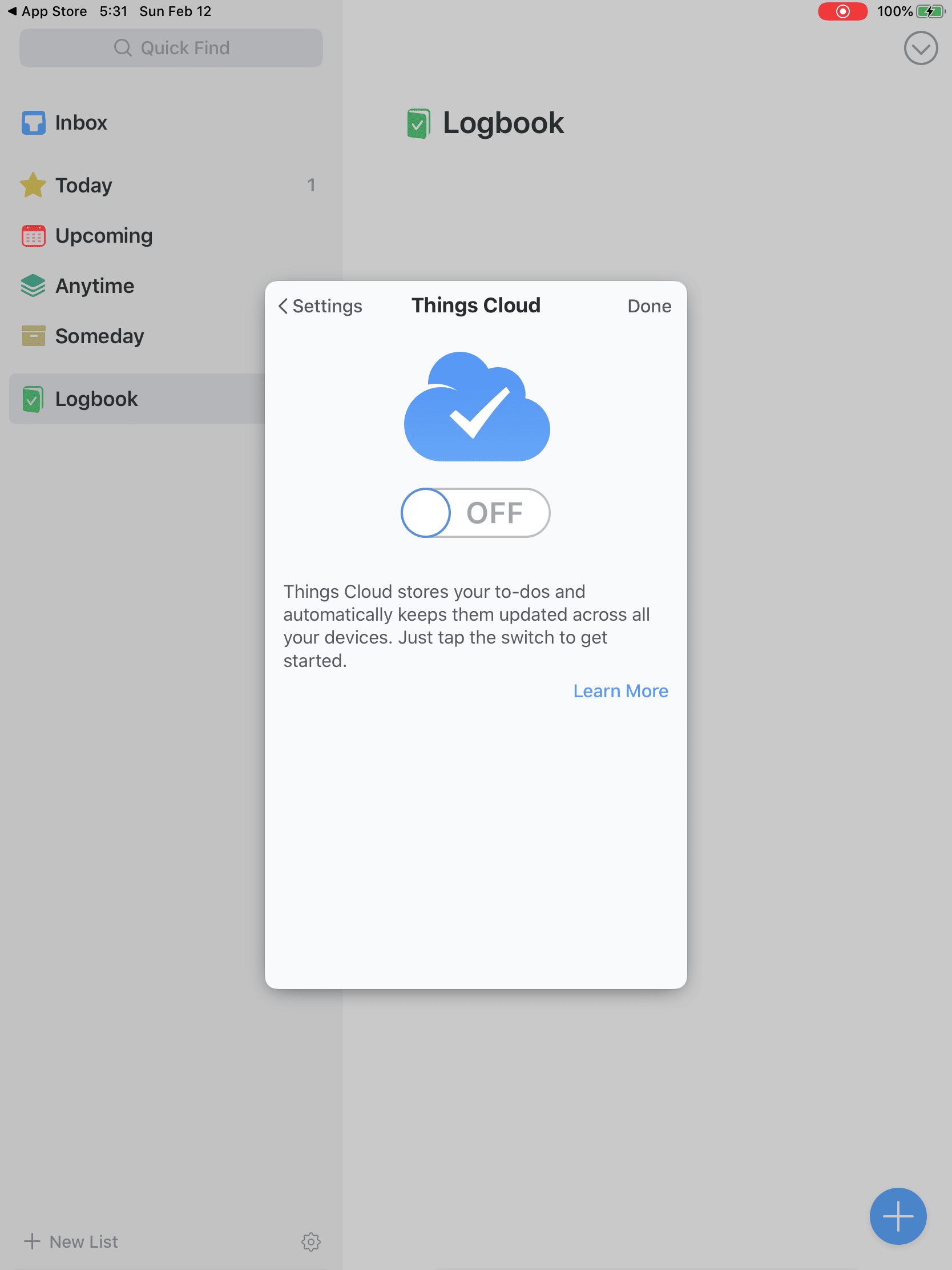Select the Upcoming calendar icon
This screenshot has height=1270, width=952.
point(33,235)
